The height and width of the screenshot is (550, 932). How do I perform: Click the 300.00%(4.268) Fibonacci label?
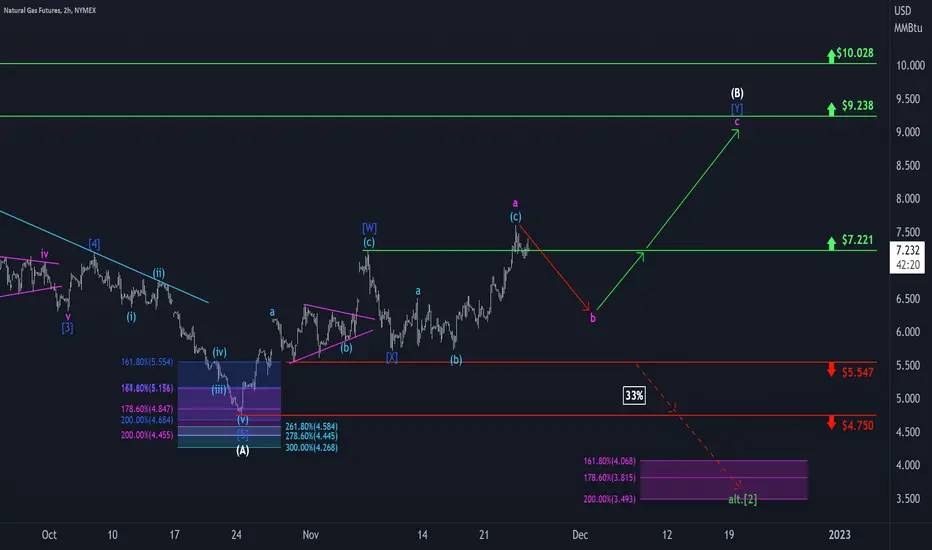coord(311,448)
